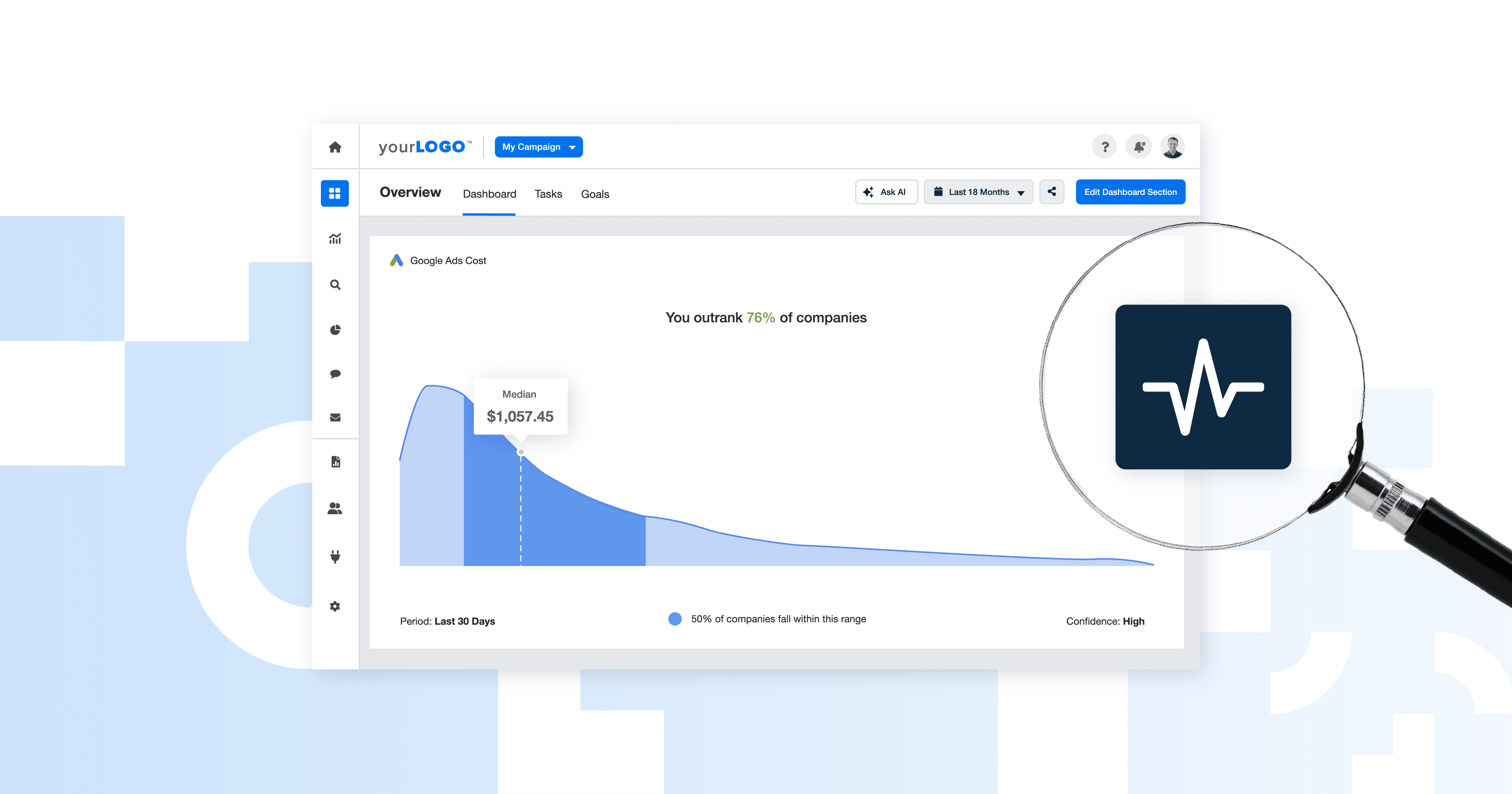Viewport: 1512px width, 794px height.
Task: Click the search icon in the sidebar
Action: 335,284
